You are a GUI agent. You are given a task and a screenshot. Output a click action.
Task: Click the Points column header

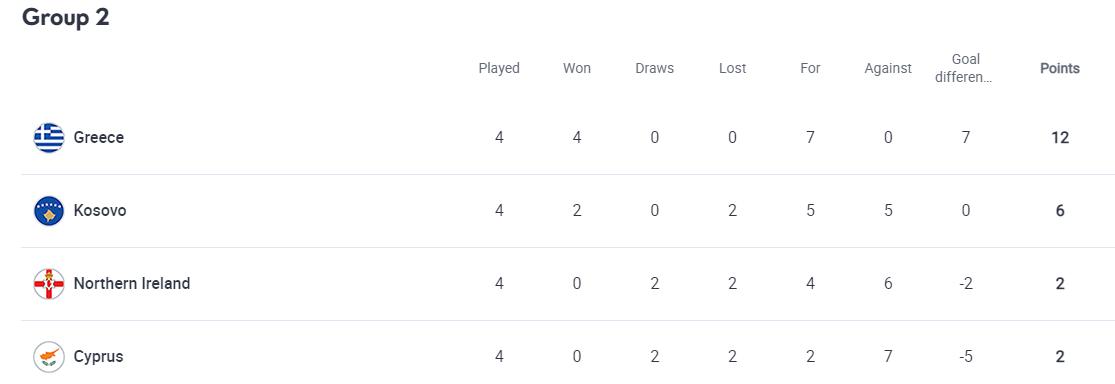1060,68
